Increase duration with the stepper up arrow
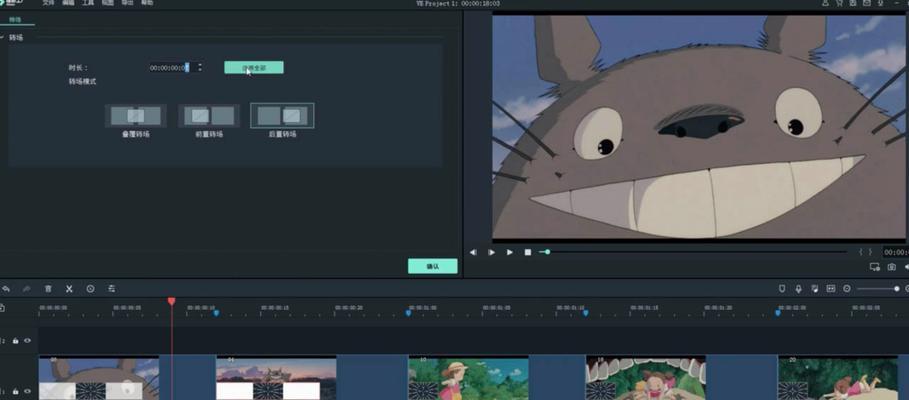The width and height of the screenshot is (909, 400). coord(200,65)
